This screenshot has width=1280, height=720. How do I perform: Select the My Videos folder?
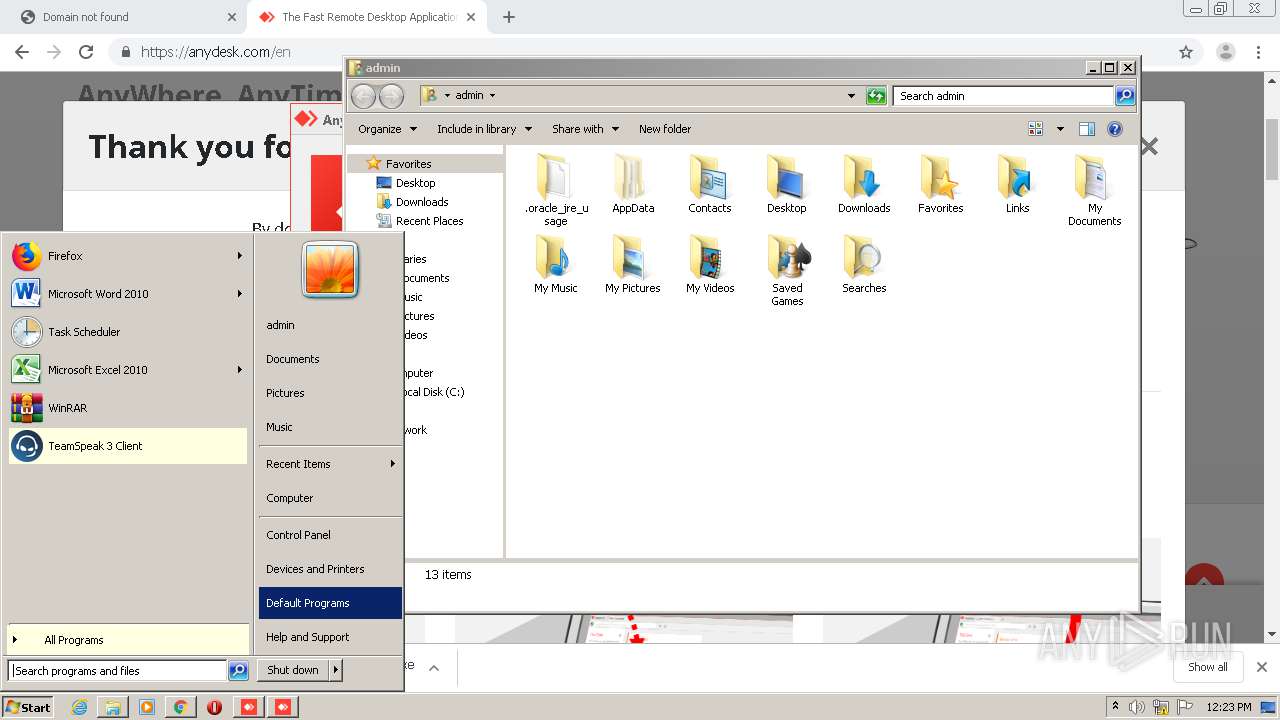point(710,264)
